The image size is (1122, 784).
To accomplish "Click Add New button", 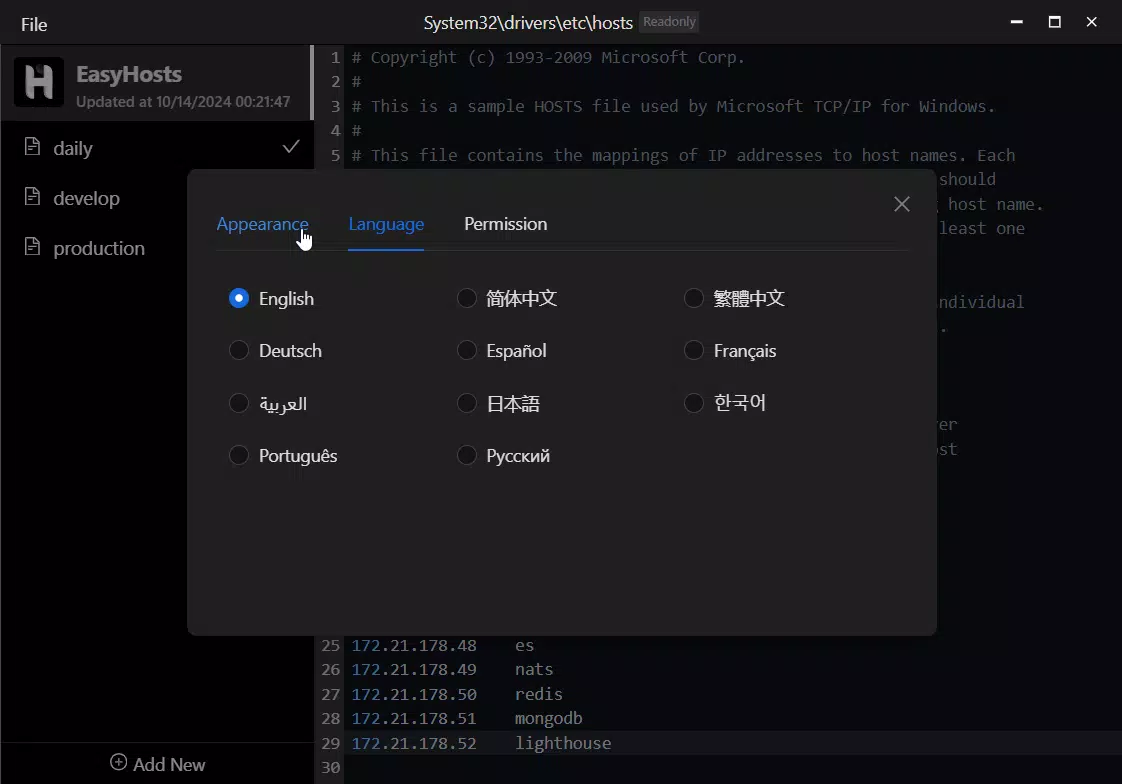I will pyautogui.click(x=157, y=764).
